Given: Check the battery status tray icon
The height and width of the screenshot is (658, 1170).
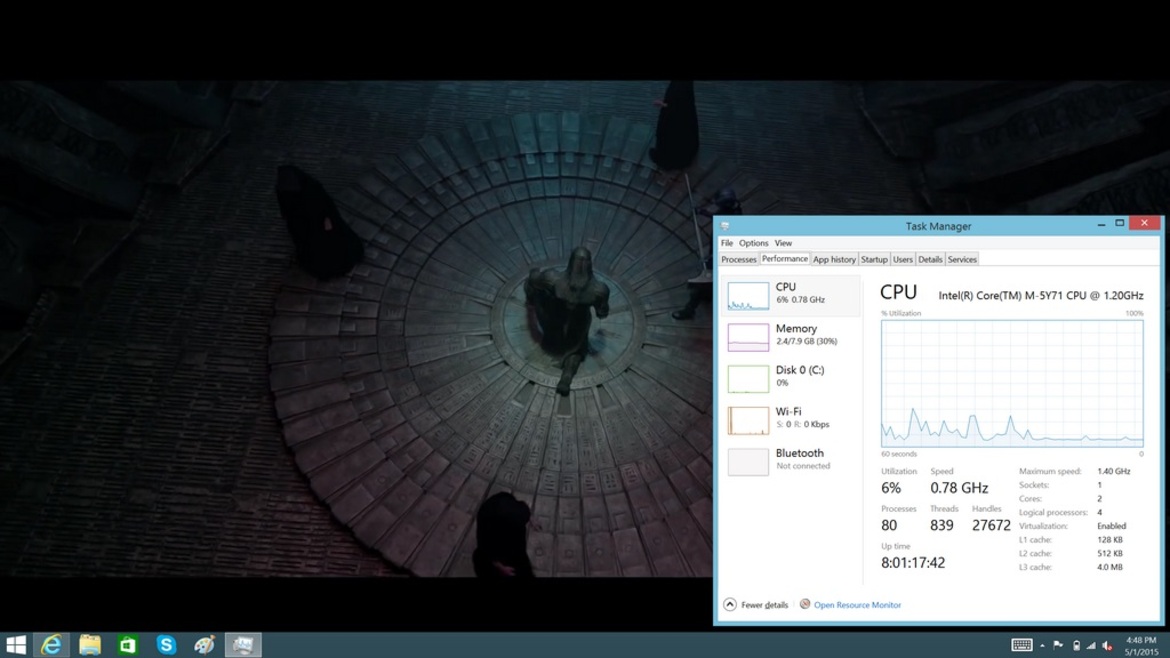Looking at the screenshot, I should (x=1076, y=645).
